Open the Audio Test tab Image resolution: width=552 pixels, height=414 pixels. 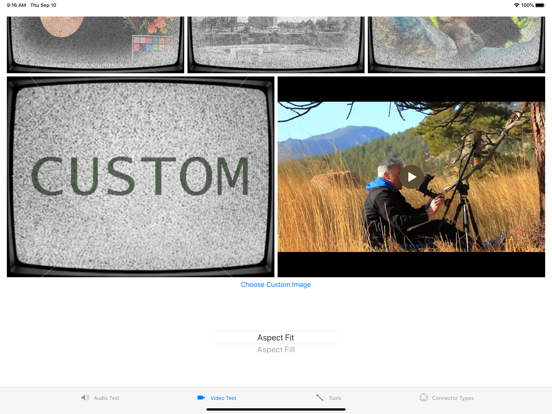click(100, 398)
